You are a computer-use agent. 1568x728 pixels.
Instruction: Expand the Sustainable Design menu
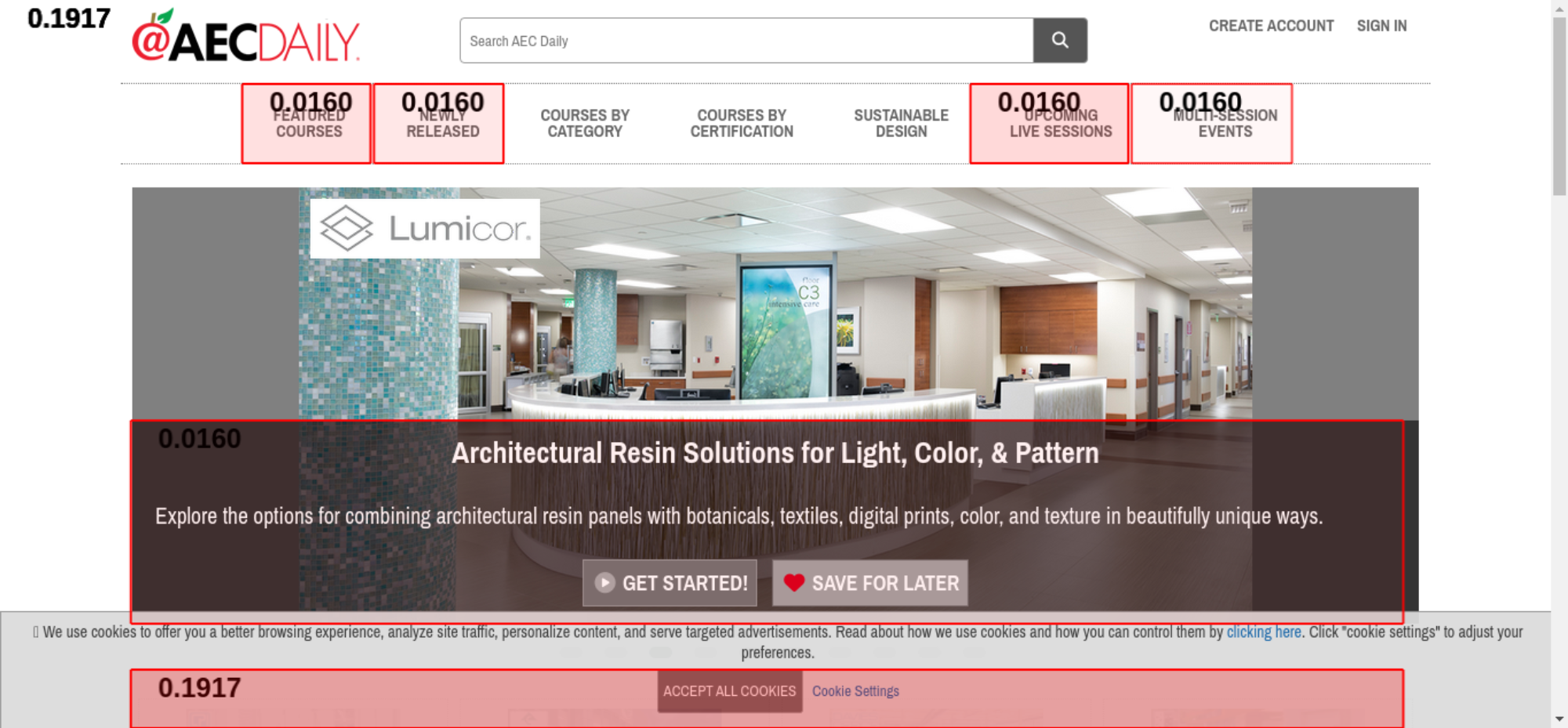pos(902,123)
